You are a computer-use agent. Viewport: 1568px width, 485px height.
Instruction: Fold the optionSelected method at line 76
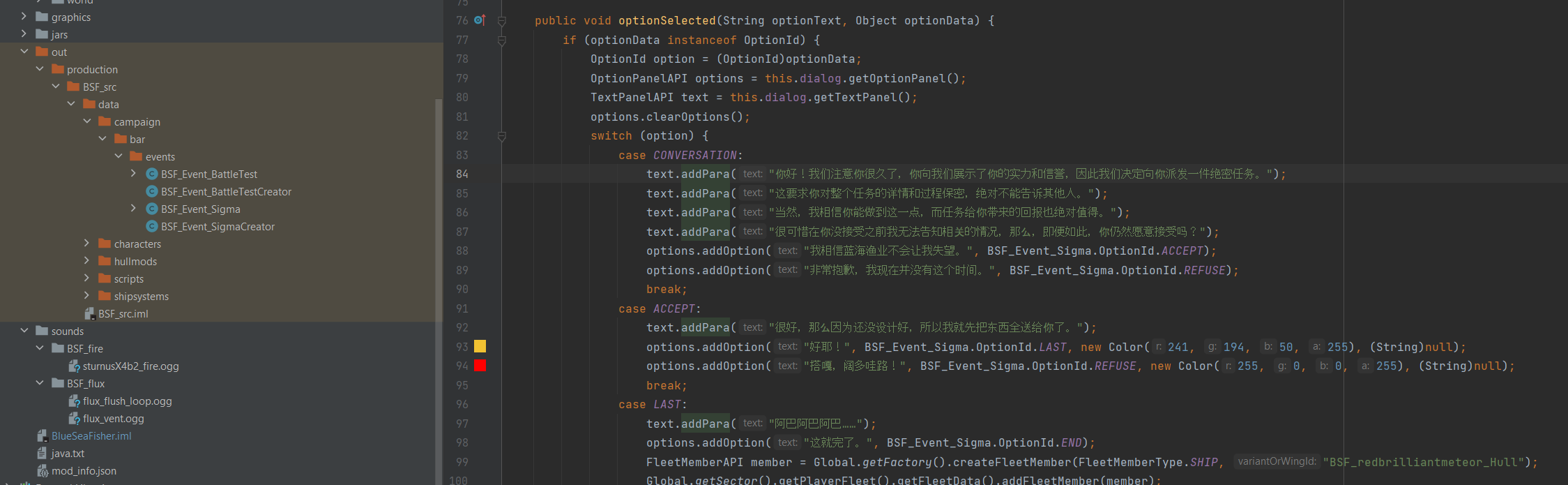coord(502,22)
